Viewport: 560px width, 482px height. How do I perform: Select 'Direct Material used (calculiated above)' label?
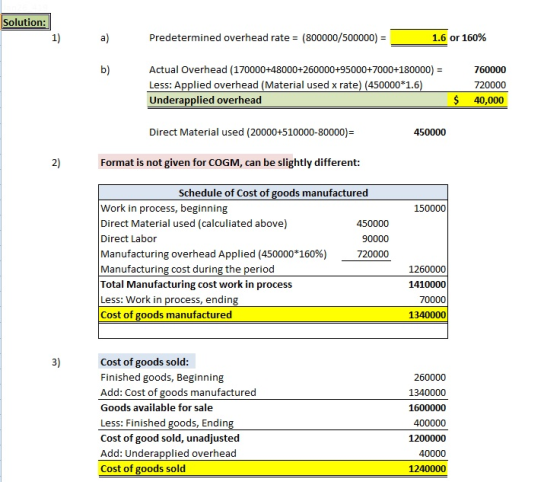(194, 224)
